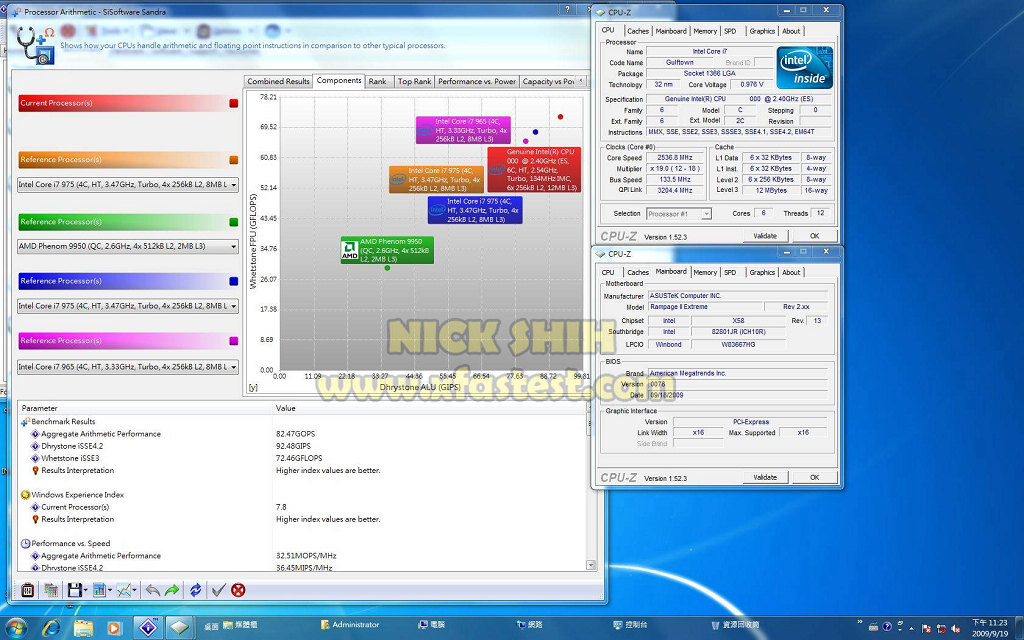Open the Intel Core i7 965 reference dropdown

pos(128,367)
